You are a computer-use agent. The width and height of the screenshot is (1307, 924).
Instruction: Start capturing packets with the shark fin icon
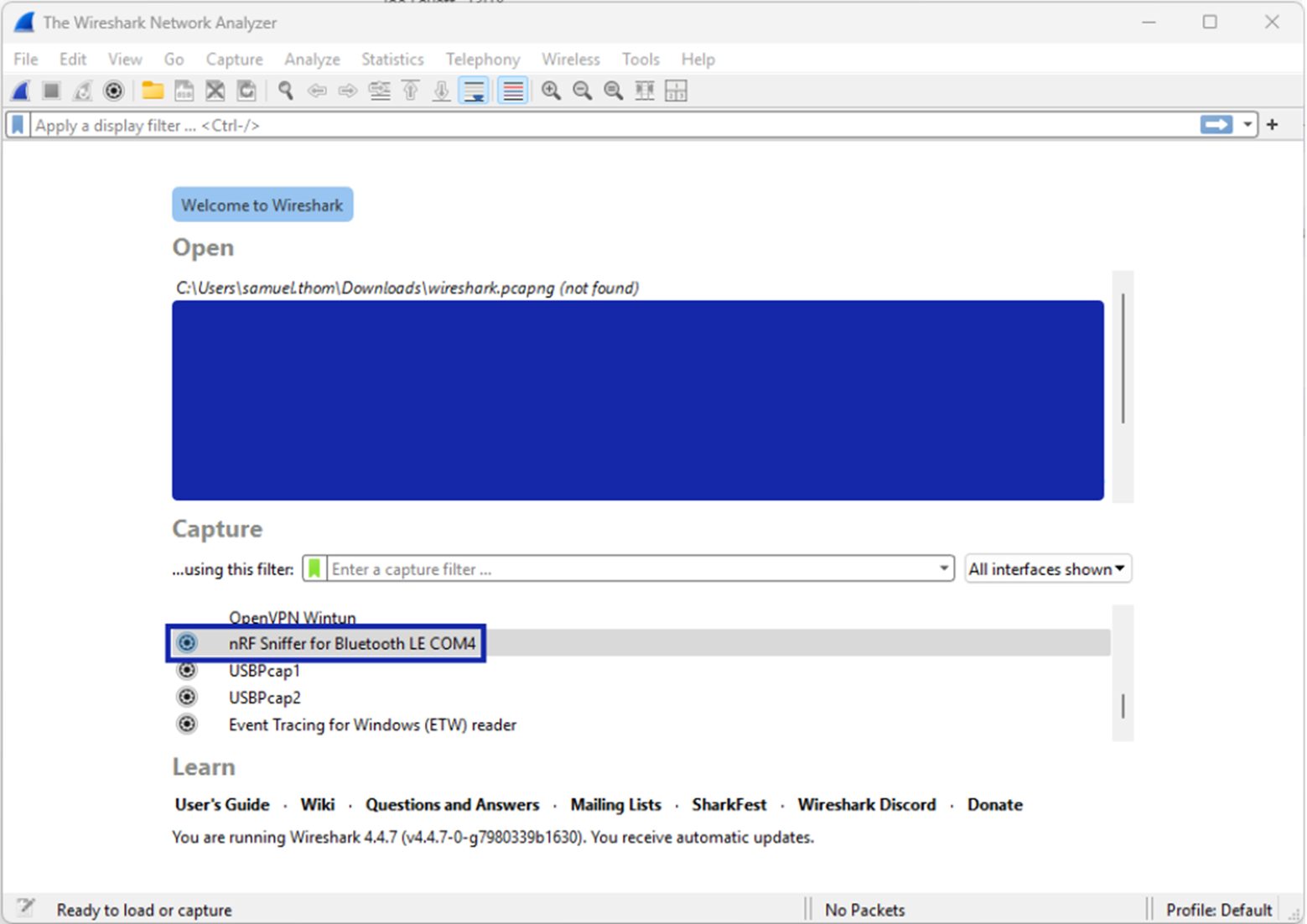pos(22,91)
